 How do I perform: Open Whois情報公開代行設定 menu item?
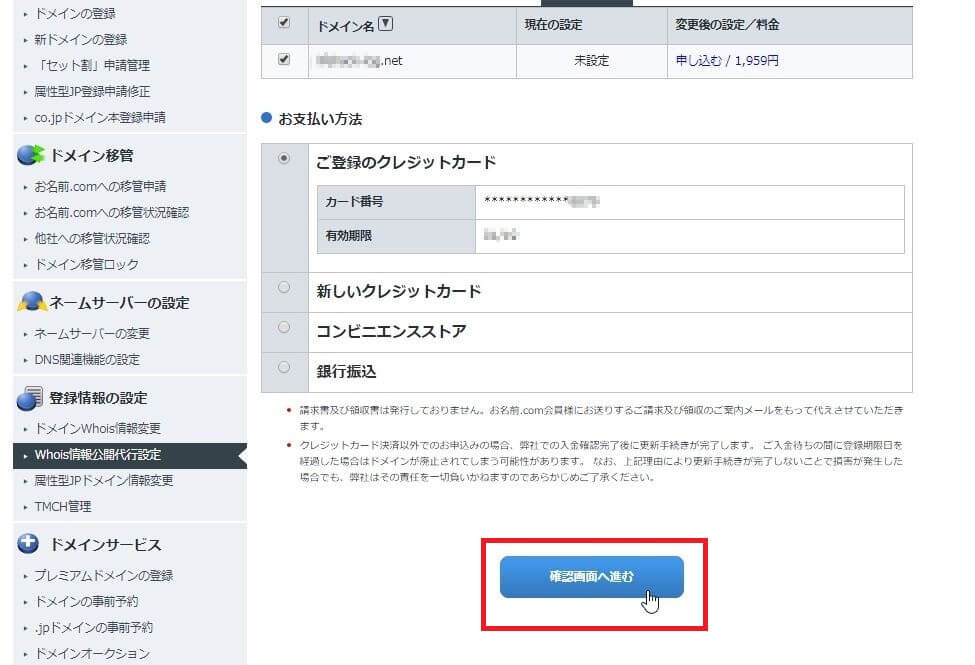tap(97, 455)
